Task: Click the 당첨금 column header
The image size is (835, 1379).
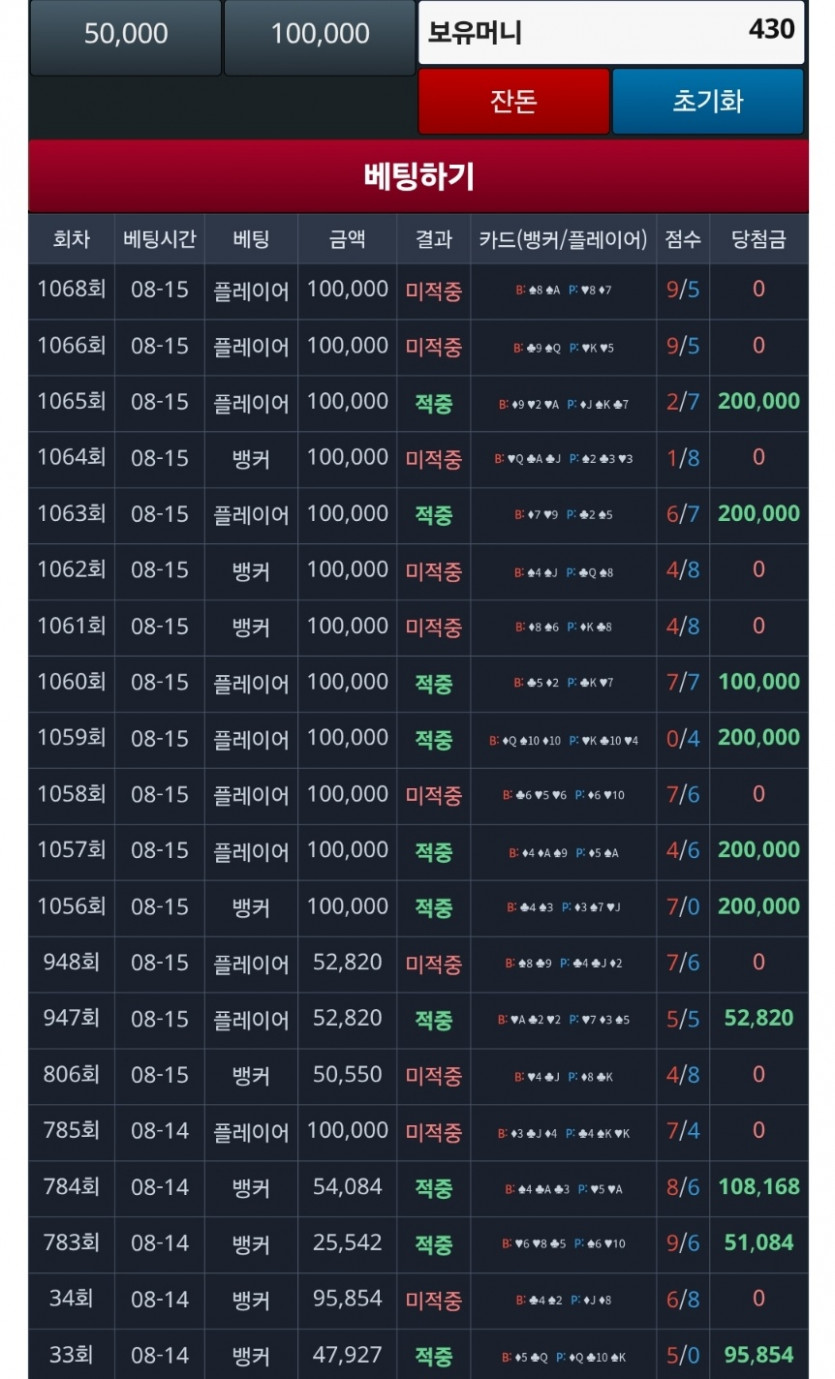Action: [758, 239]
